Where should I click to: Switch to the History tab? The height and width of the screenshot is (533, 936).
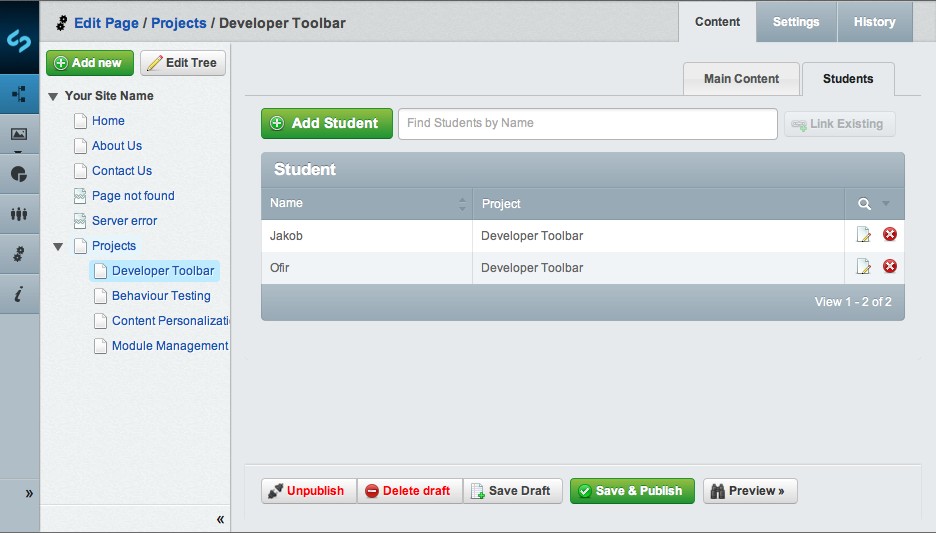(874, 22)
